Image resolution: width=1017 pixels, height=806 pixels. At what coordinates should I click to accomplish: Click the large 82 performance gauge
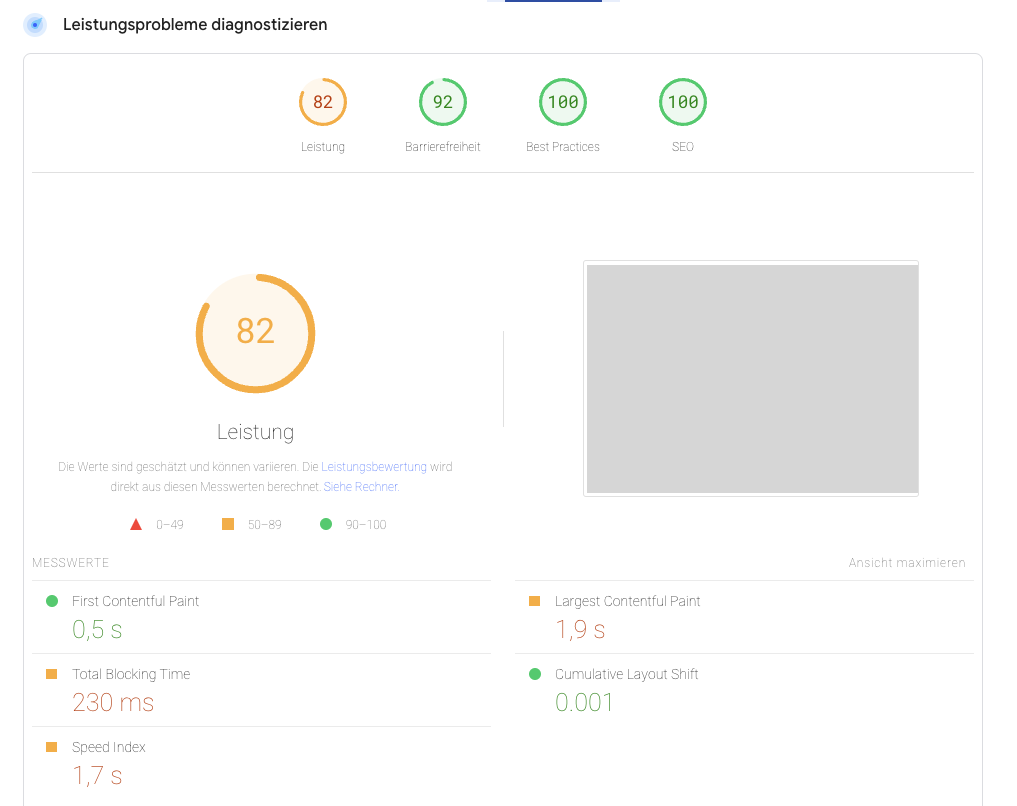click(x=255, y=333)
